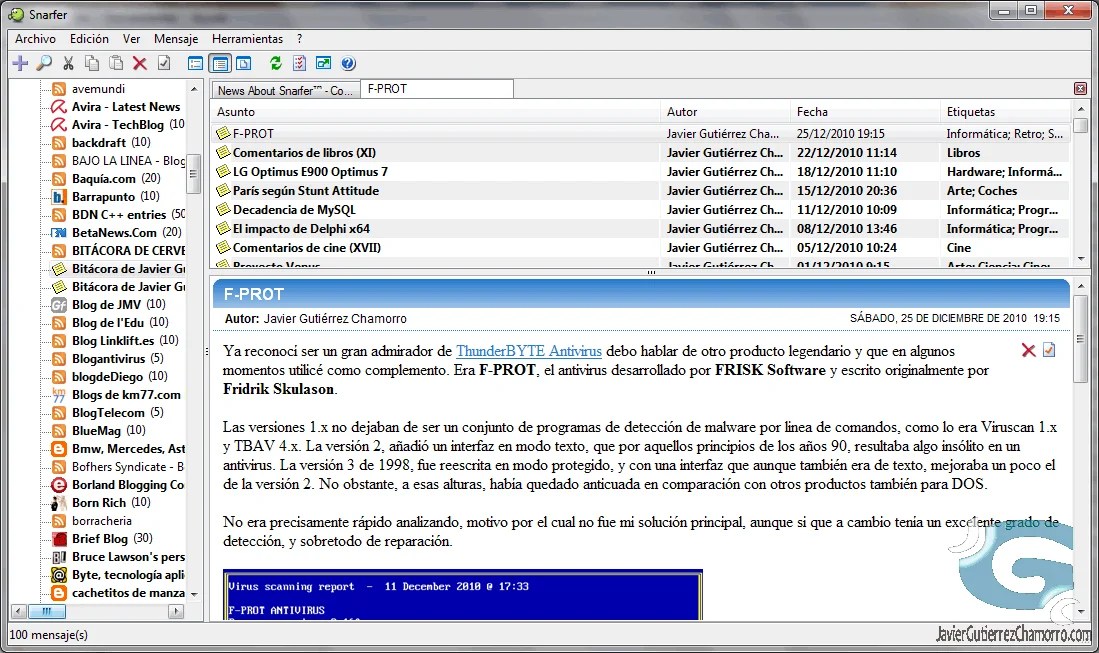Follow the ThunderBYTE Antivirus link
This screenshot has height=653, width=1099.
pyautogui.click(x=528, y=351)
